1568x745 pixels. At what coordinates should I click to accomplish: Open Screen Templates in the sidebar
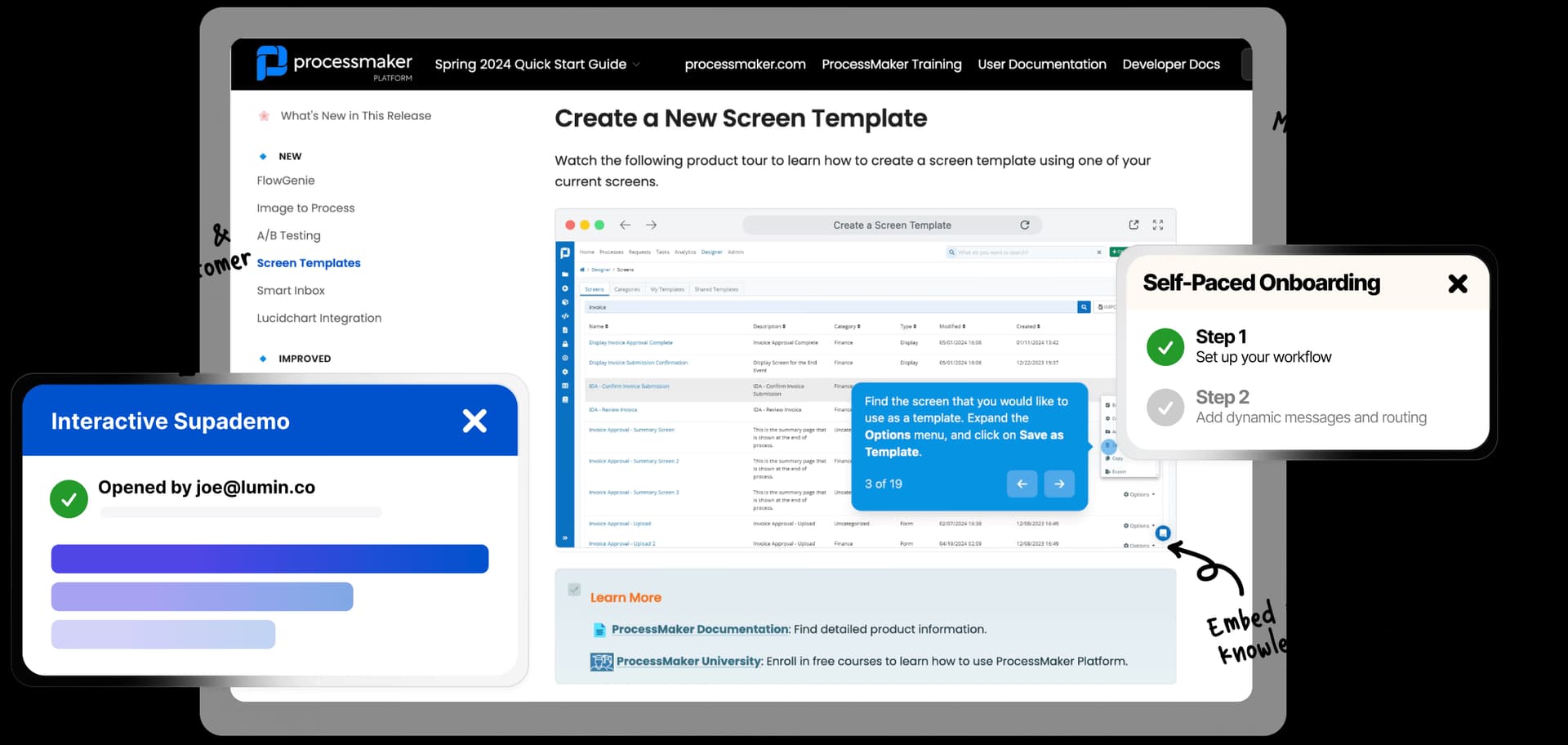(x=309, y=263)
